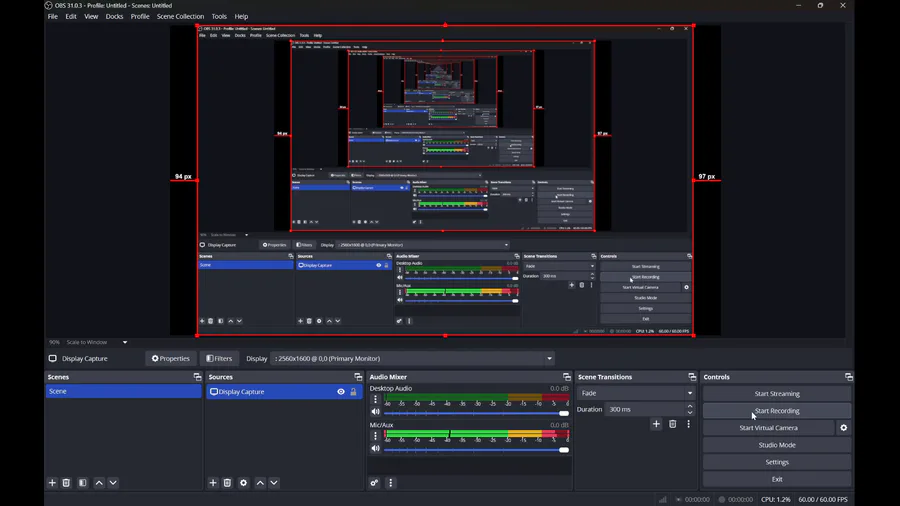Add a new source with plus icon
The image size is (900, 506).
213,483
